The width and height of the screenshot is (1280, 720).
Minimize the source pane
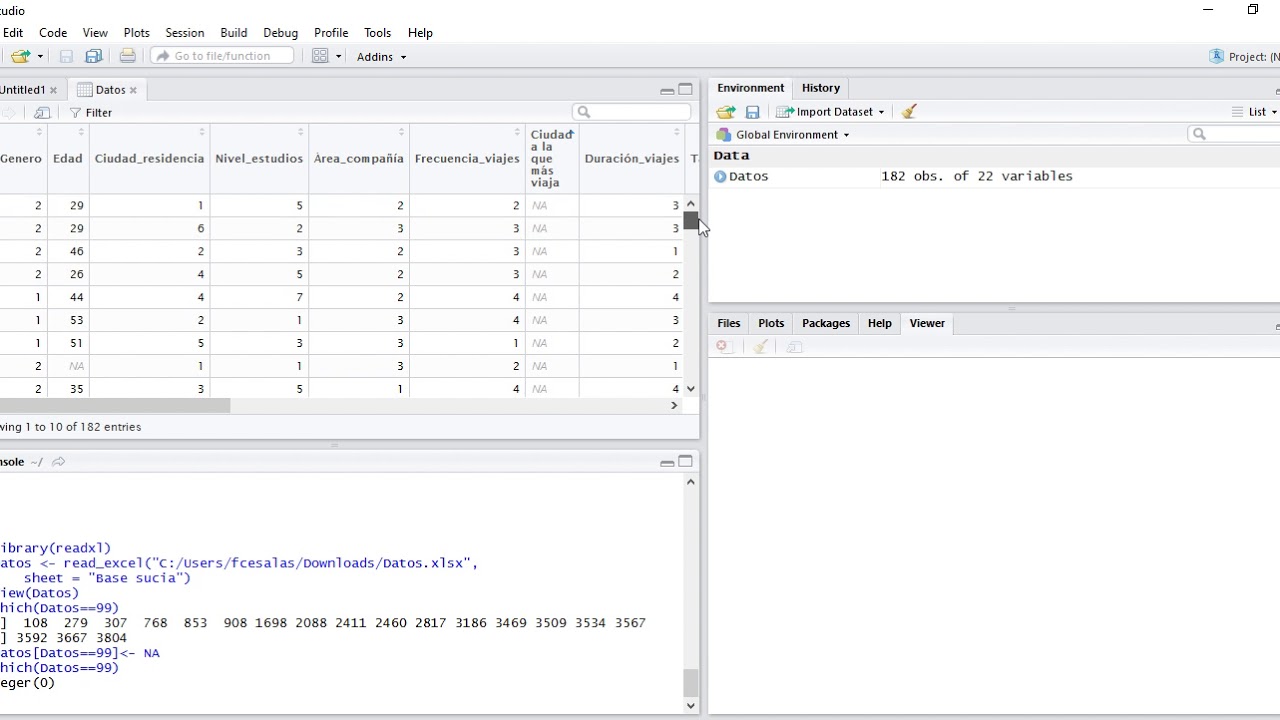coord(667,90)
